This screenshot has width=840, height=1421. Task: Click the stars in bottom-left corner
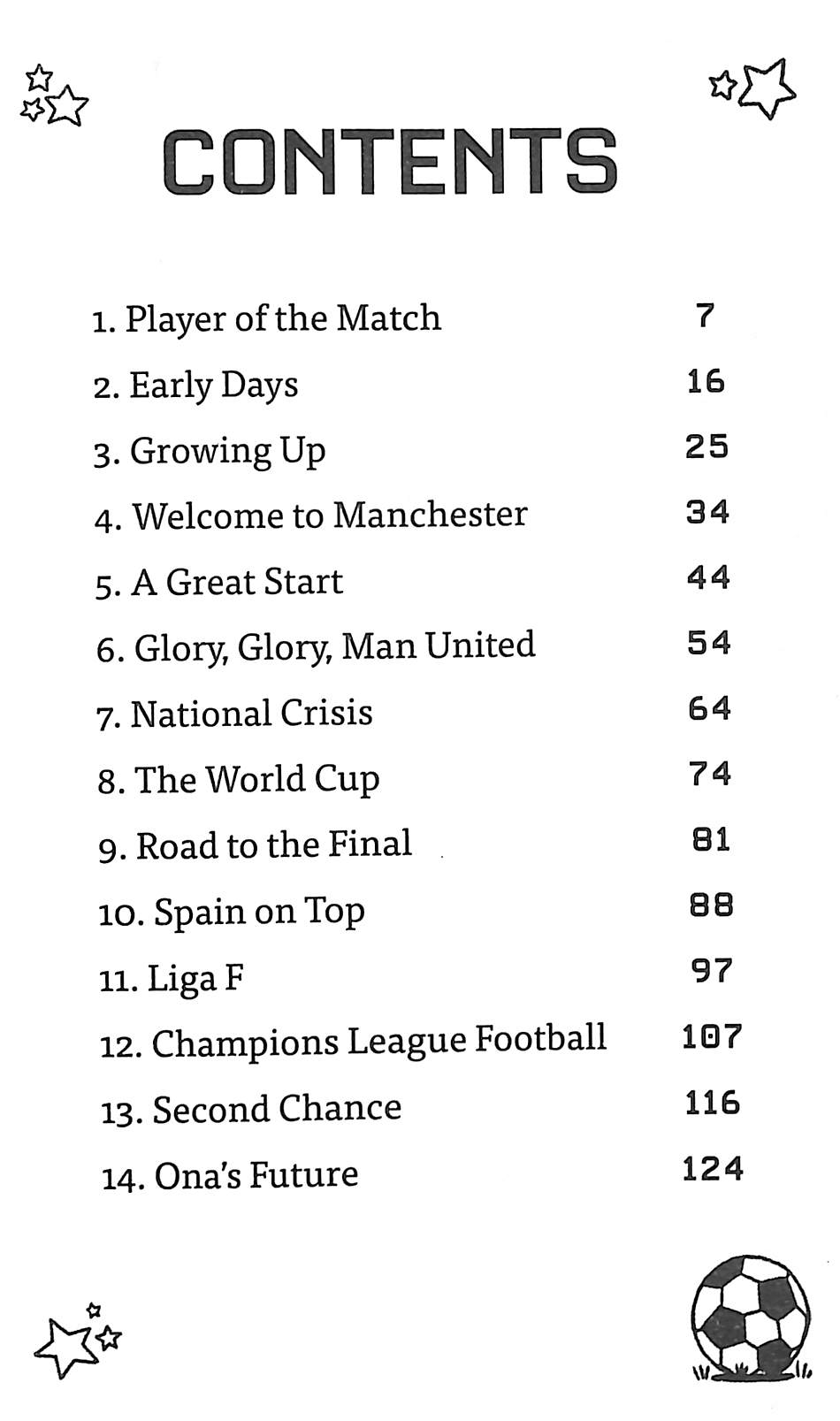point(77,1341)
